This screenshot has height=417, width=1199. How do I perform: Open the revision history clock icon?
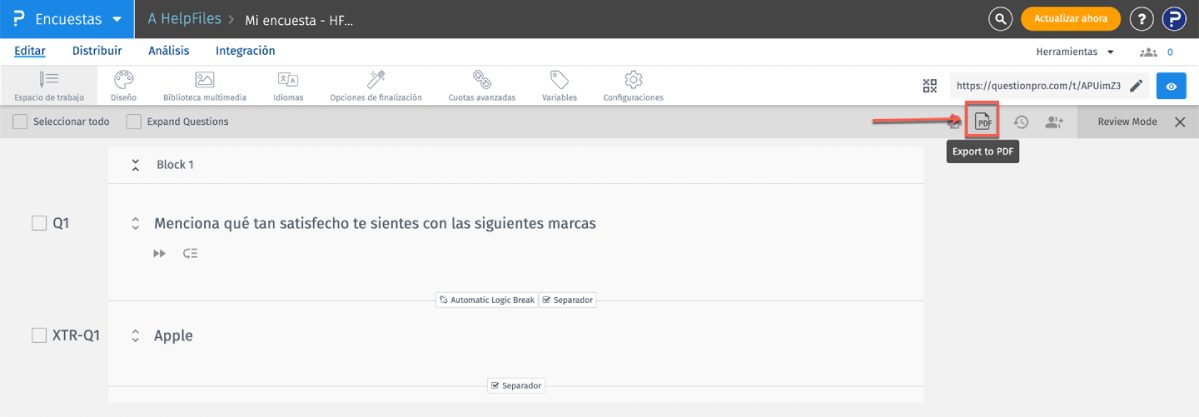(1021, 122)
